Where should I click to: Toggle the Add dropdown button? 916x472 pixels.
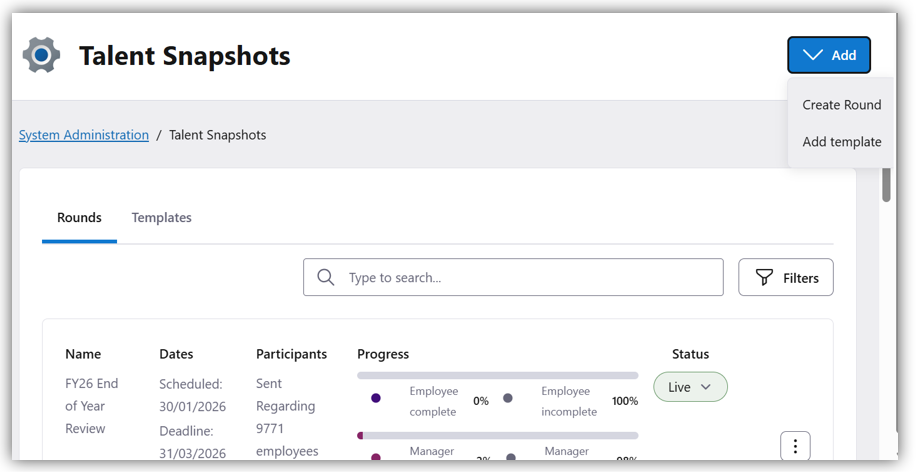point(829,55)
